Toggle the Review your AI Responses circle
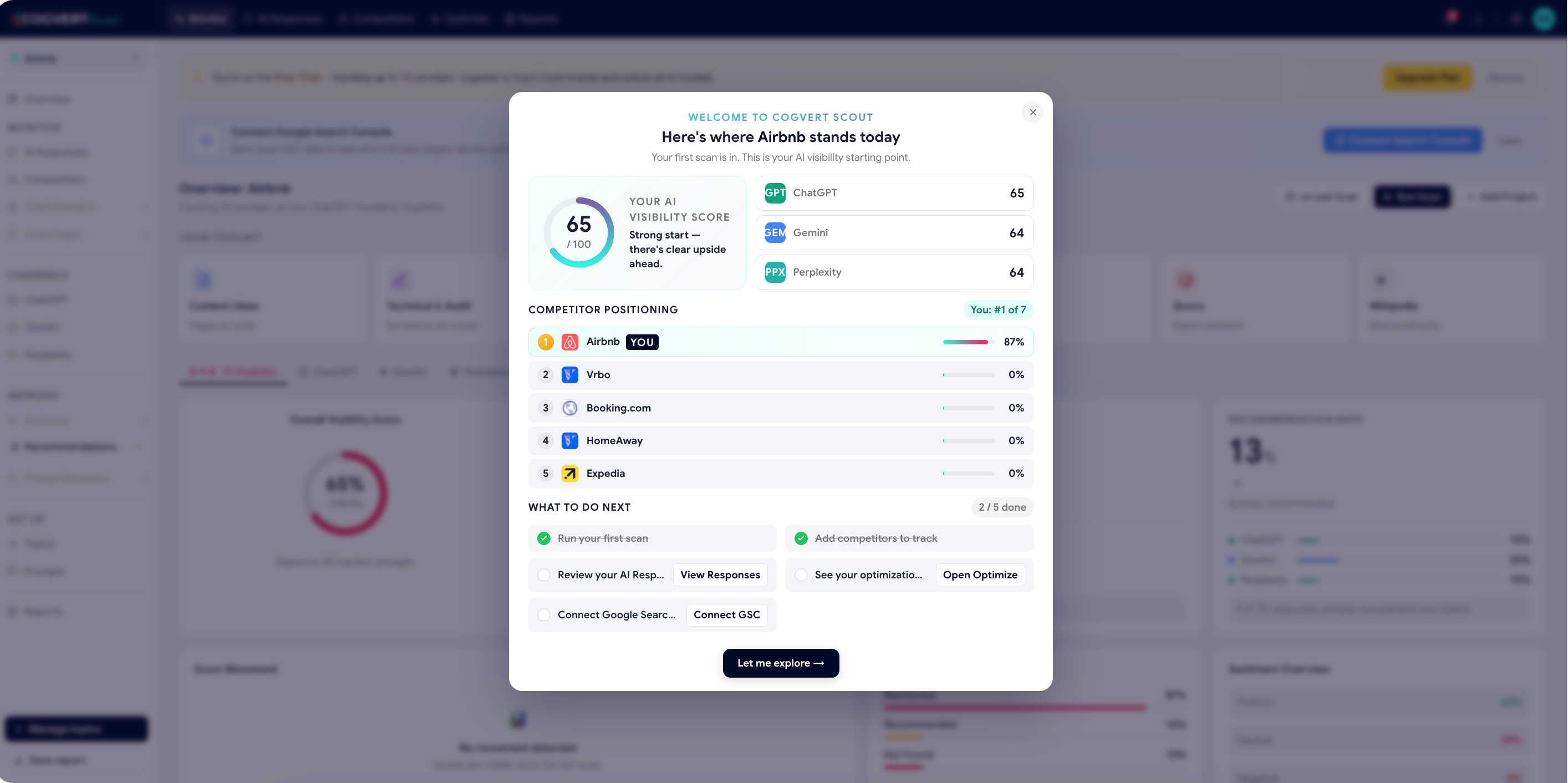The height and width of the screenshot is (783, 1568). tap(543, 574)
